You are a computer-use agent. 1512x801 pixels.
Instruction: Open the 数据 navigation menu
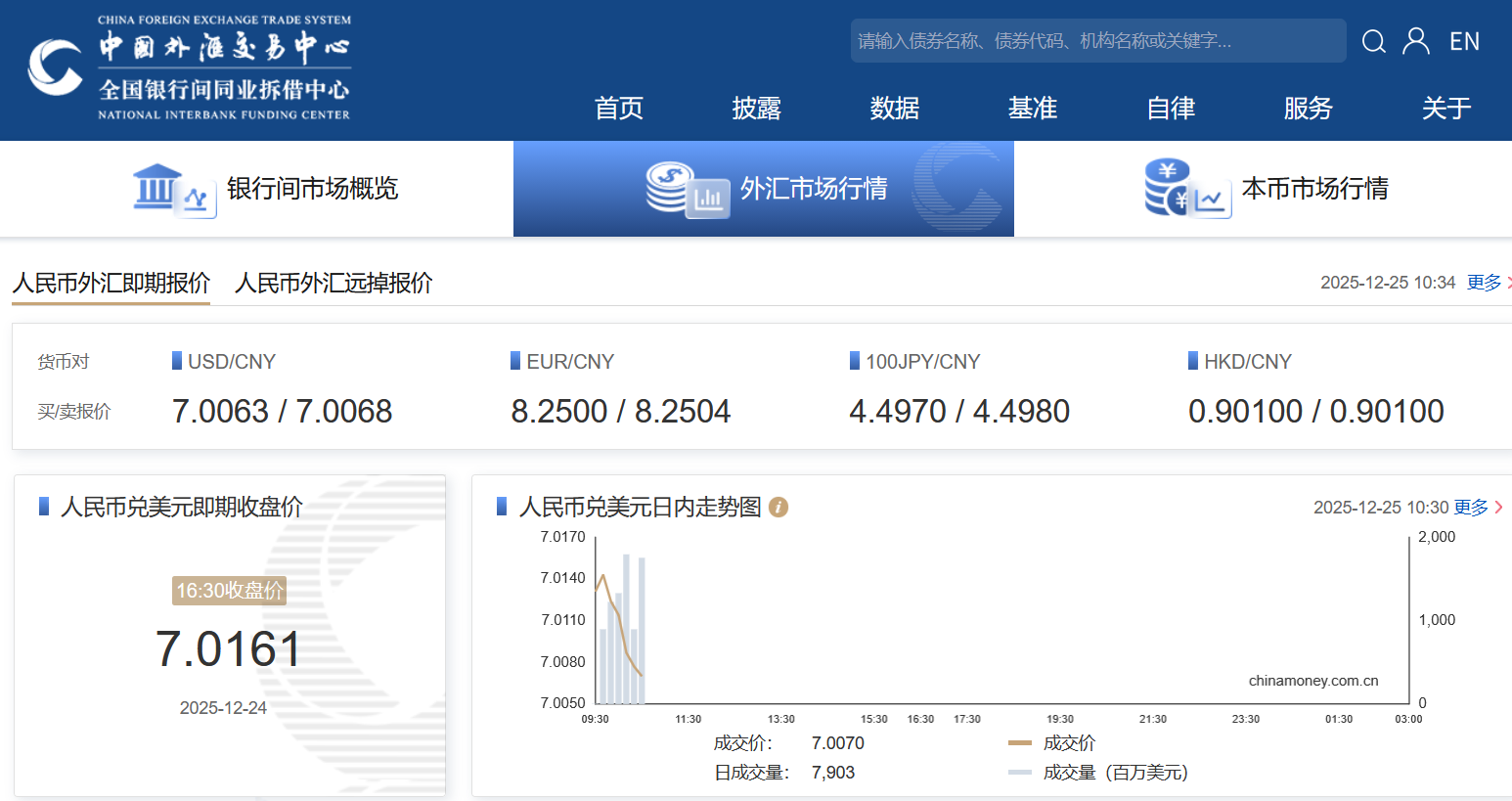(894, 108)
